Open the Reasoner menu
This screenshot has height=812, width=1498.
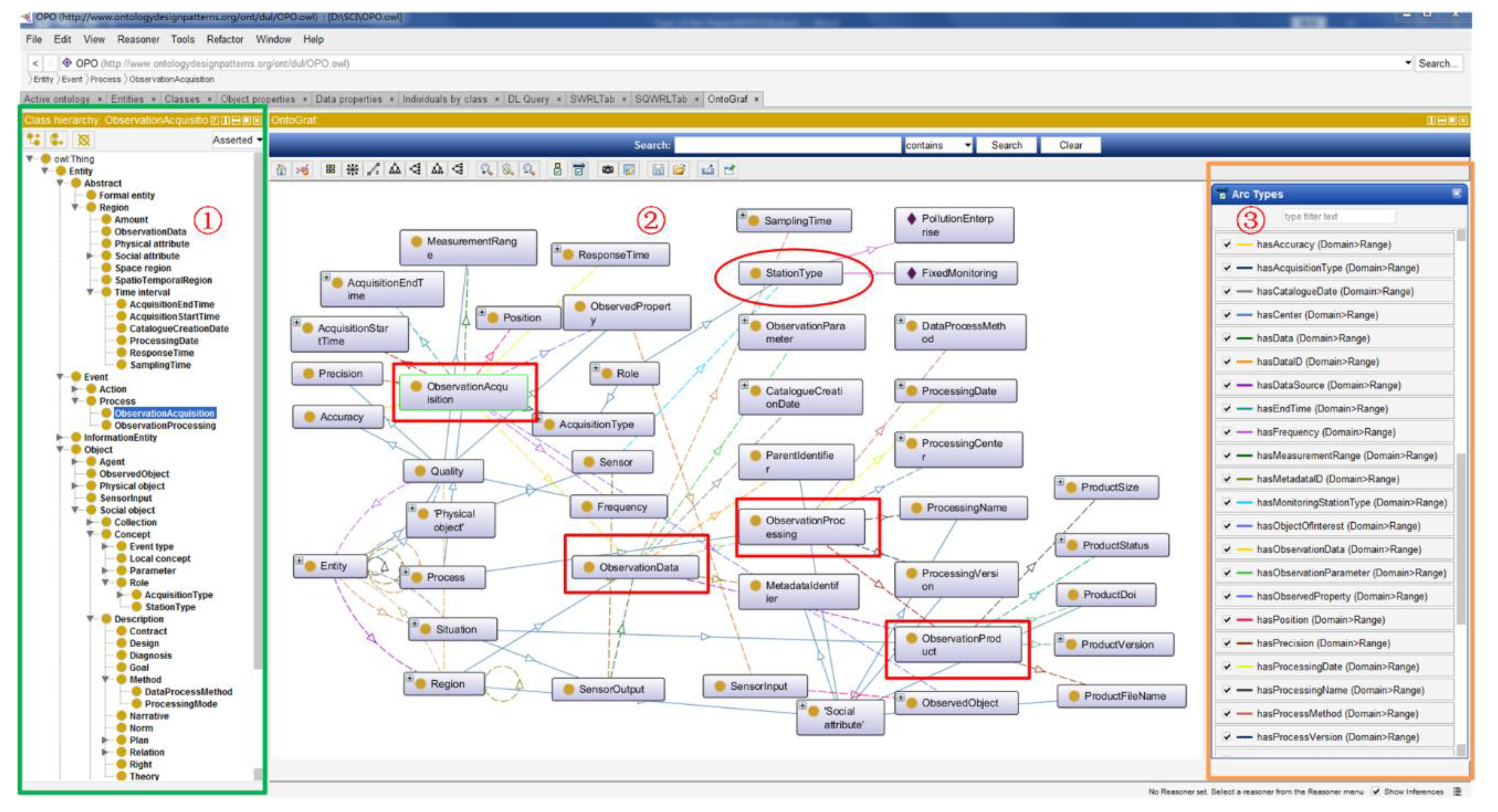tap(138, 40)
